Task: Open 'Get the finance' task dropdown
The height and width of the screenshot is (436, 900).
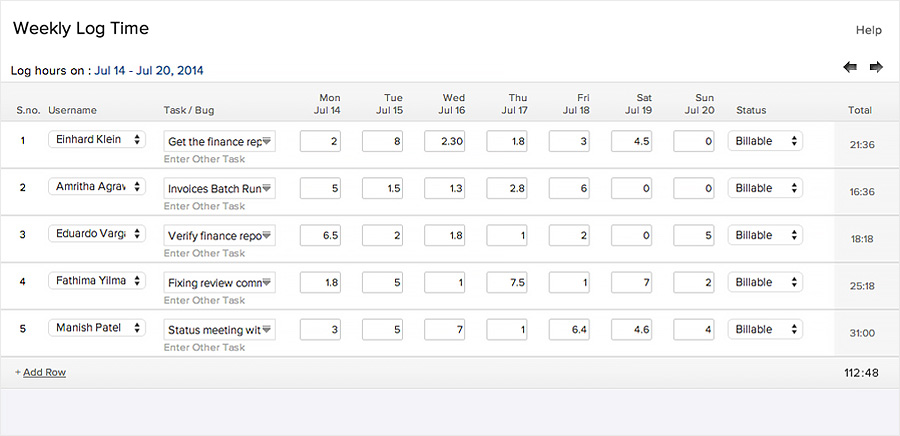Action: [x=267, y=141]
